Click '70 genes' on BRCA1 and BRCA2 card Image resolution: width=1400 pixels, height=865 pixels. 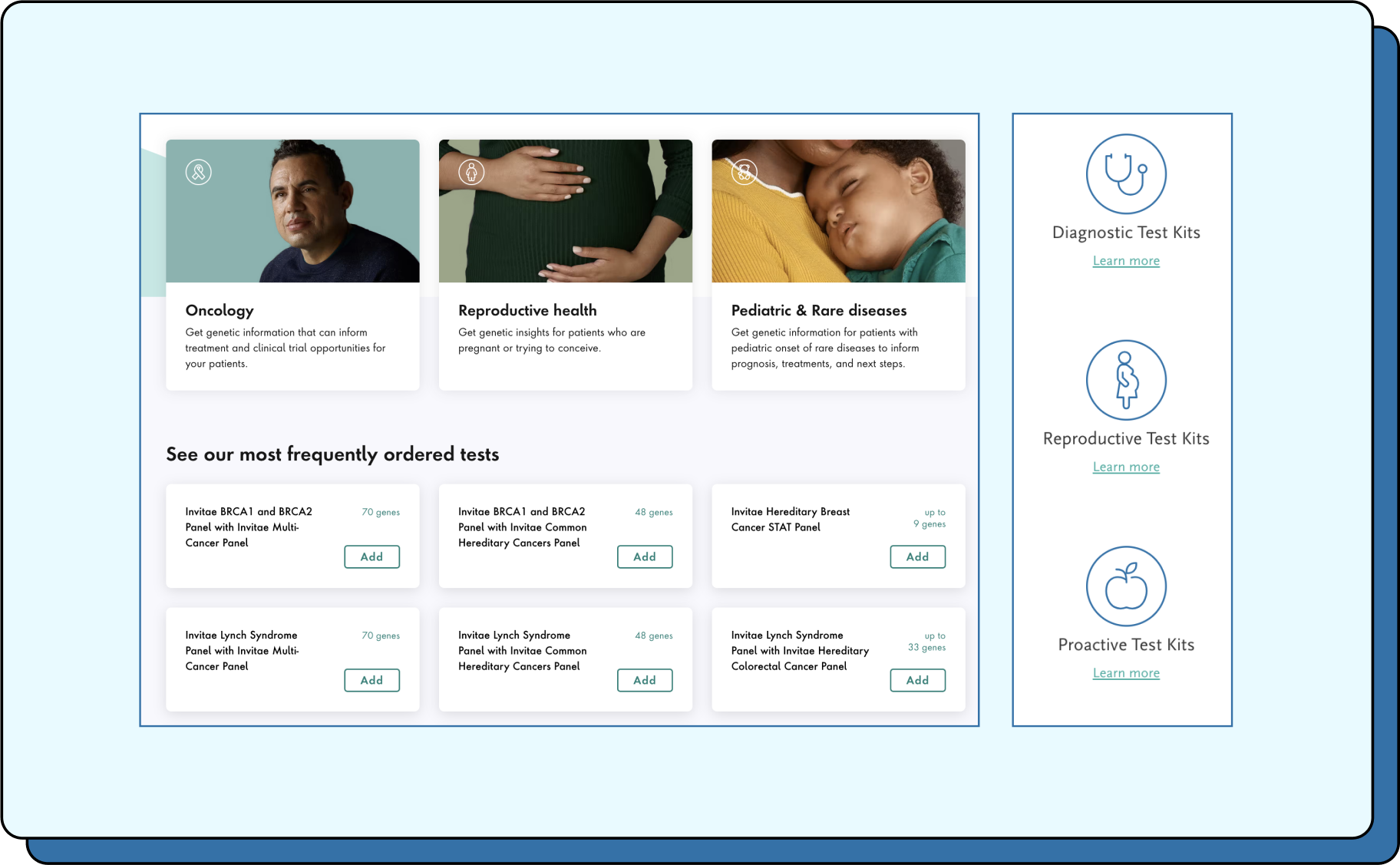[x=381, y=512]
